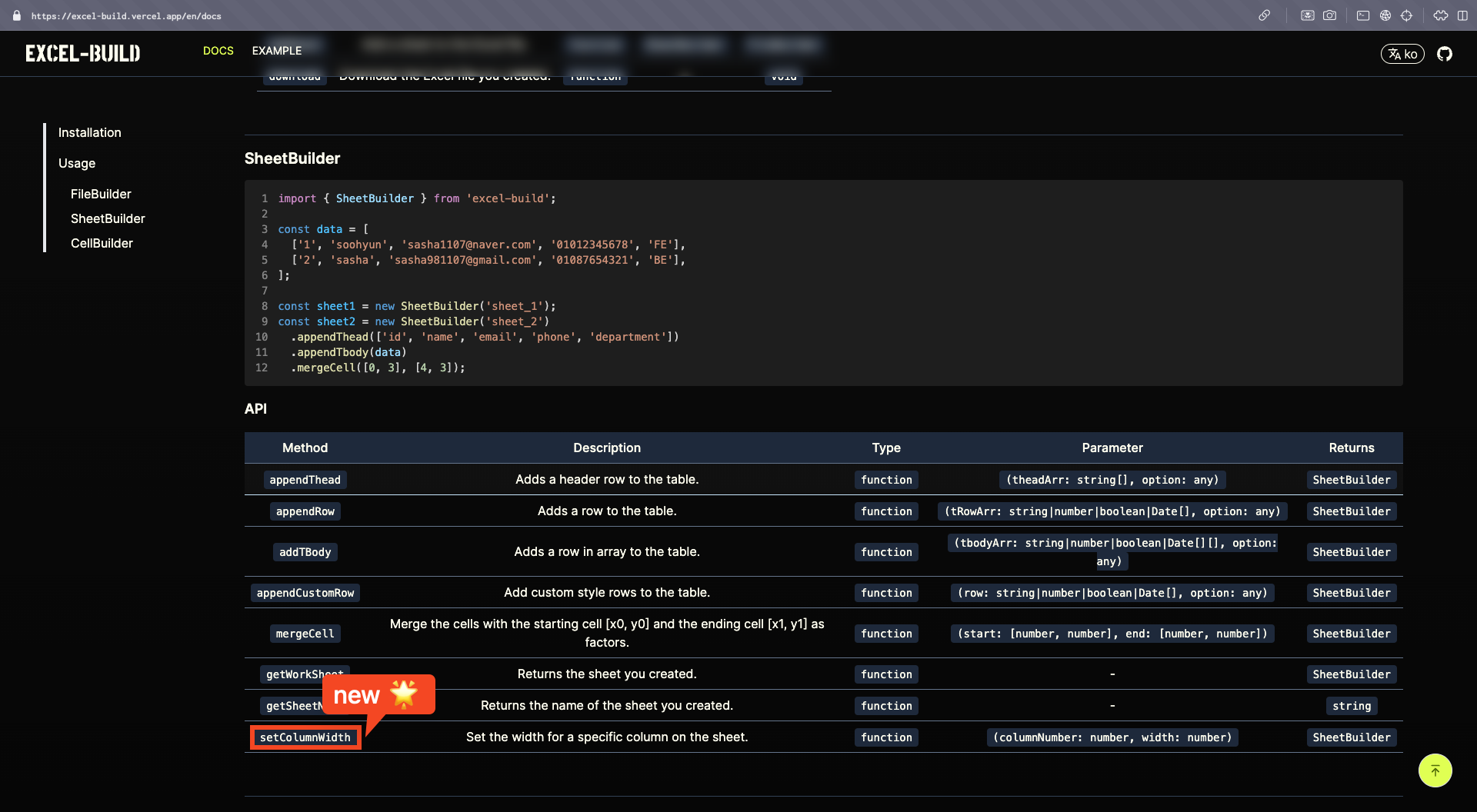The height and width of the screenshot is (812, 1477).
Task: Click 'Add custom style rows to the table.'
Action: (607, 592)
